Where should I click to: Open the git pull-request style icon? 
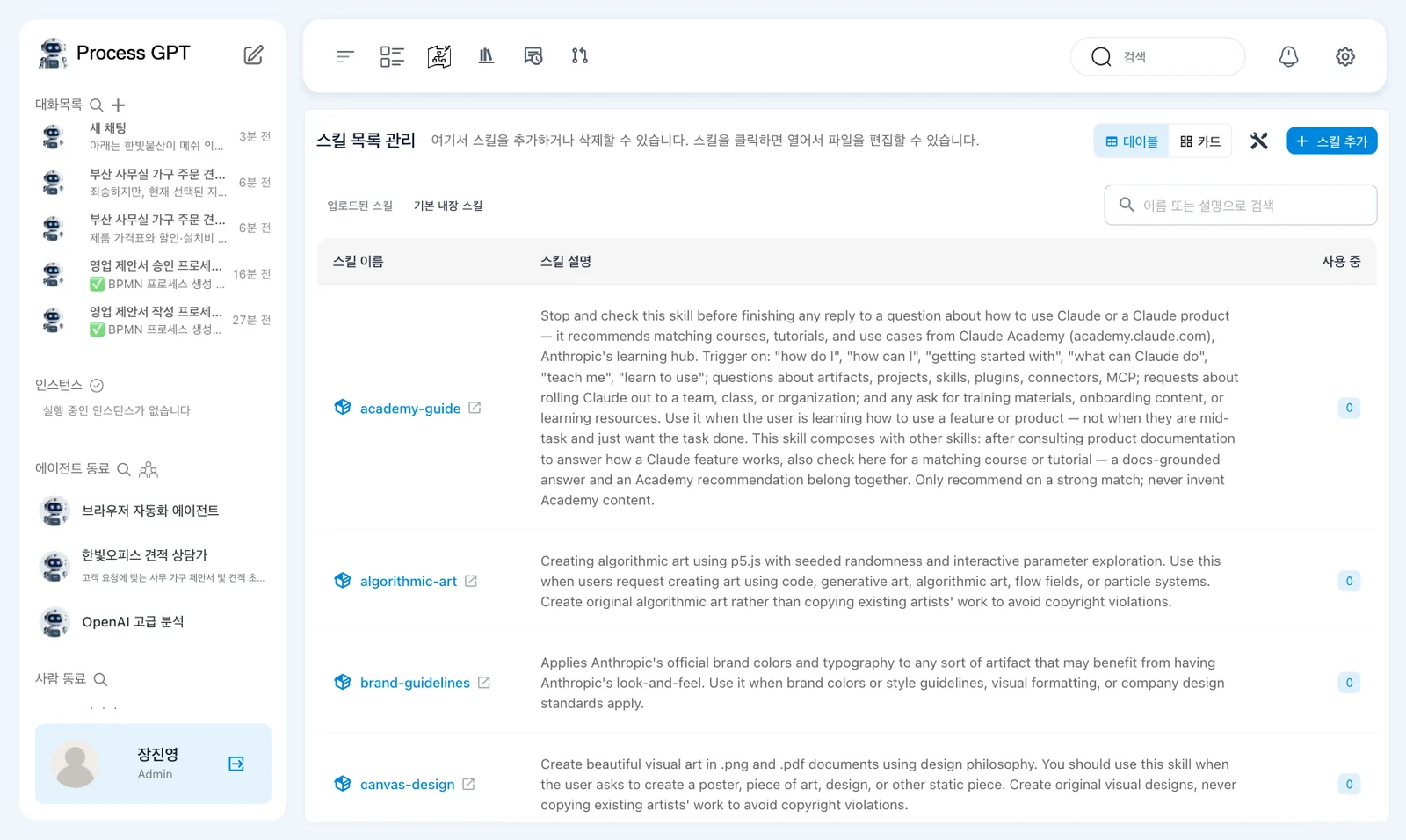[580, 56]
